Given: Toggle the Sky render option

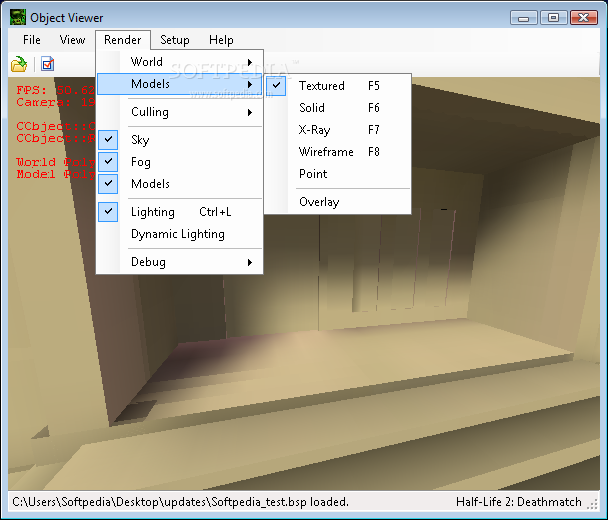Looking at the screenshot, I should pos(180,140).
